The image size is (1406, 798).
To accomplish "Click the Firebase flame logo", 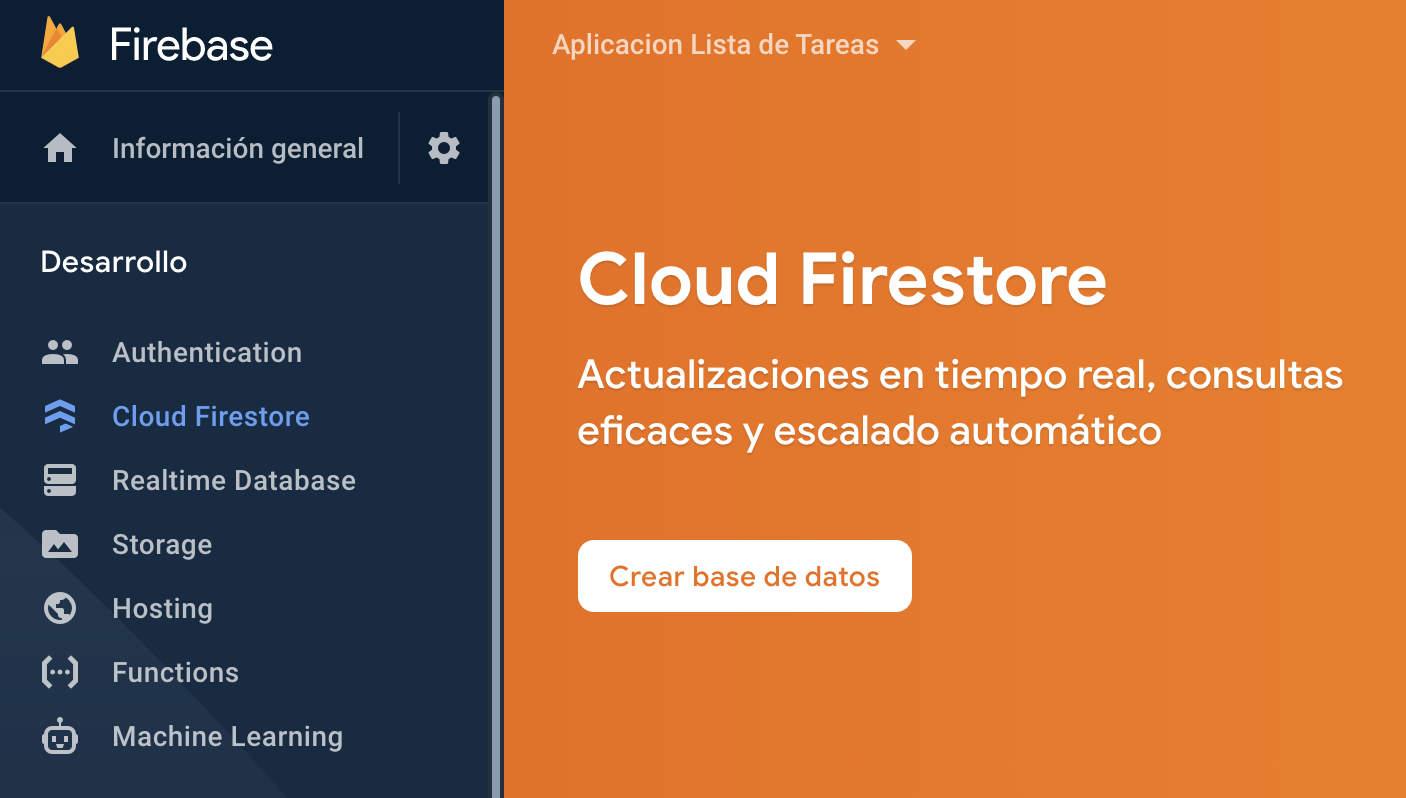I will 60,43.
